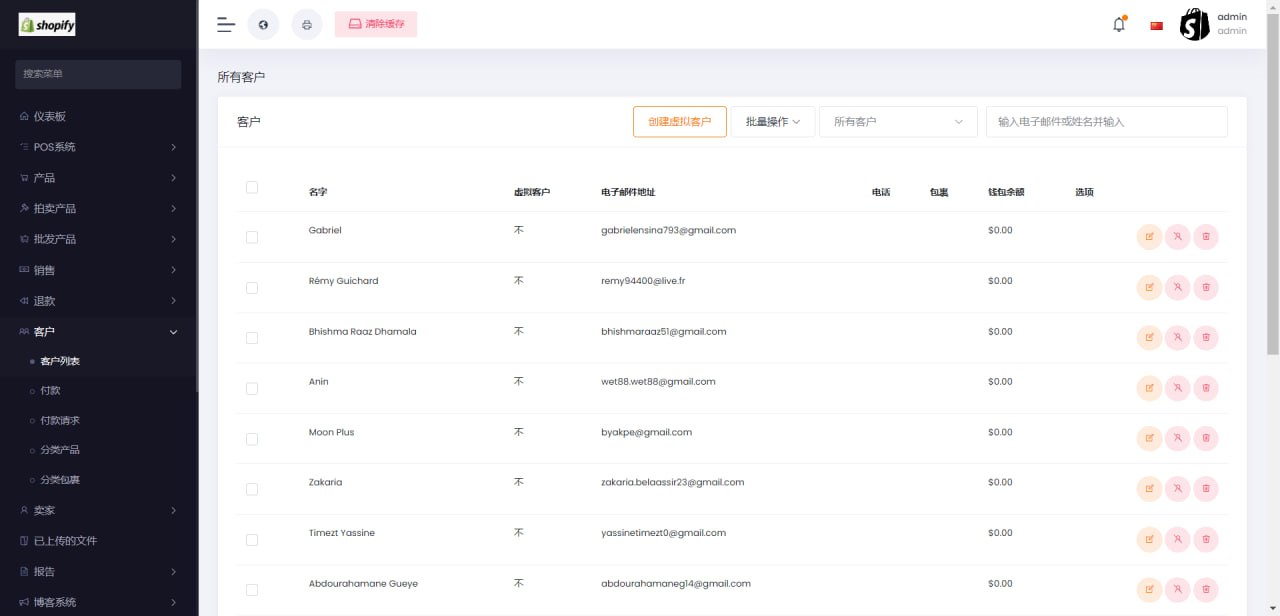Click the 创建虚拟客户 button
This screenshot has height=616, width=1280.
680,122
